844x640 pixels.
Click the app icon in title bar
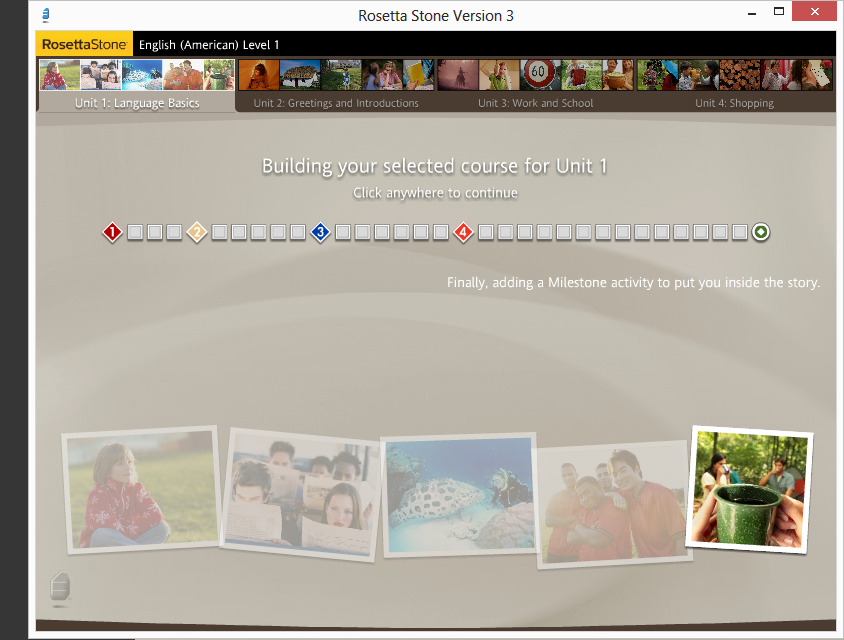[48, 15]
